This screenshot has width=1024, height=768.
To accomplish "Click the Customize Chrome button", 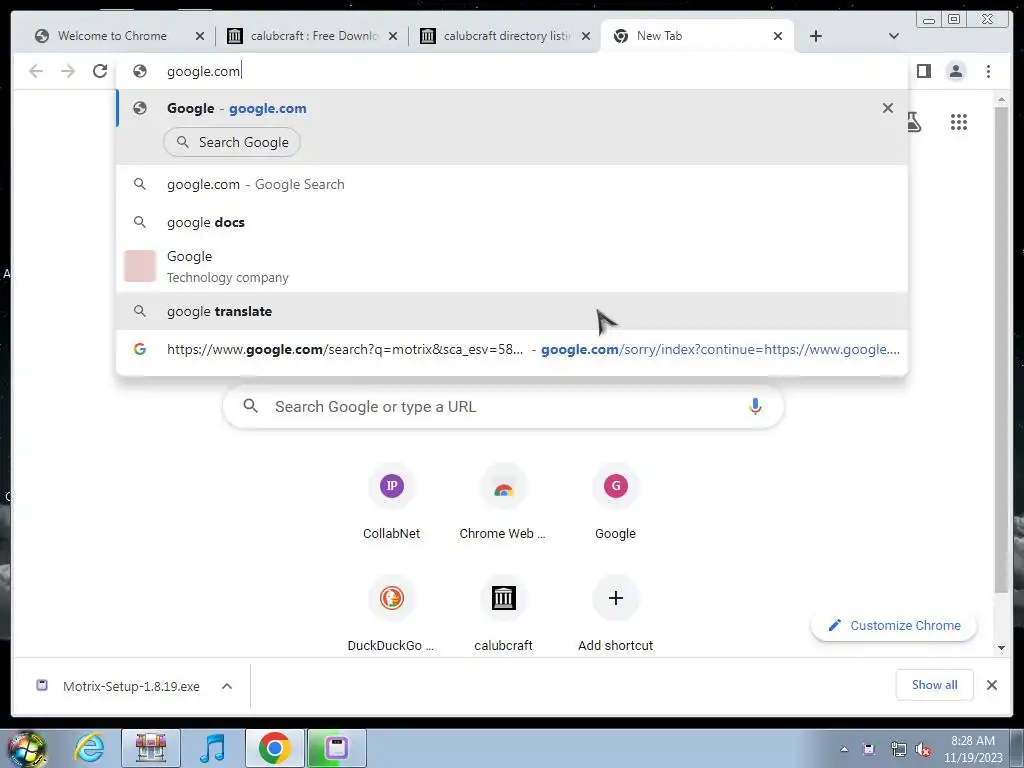I will coord(894,625).
